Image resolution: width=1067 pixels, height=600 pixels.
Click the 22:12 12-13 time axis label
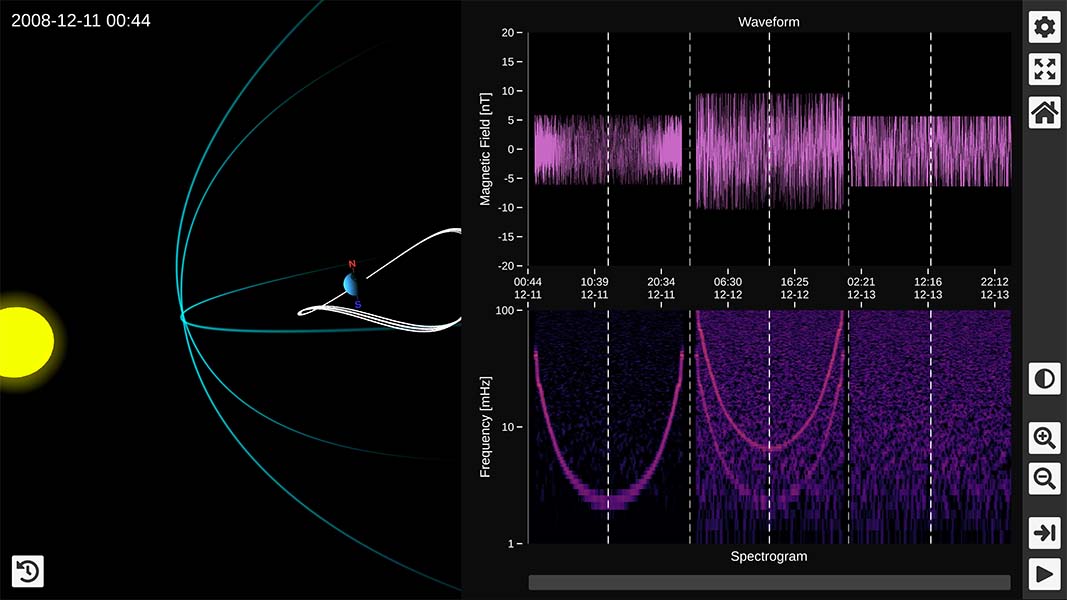[994, 288]
